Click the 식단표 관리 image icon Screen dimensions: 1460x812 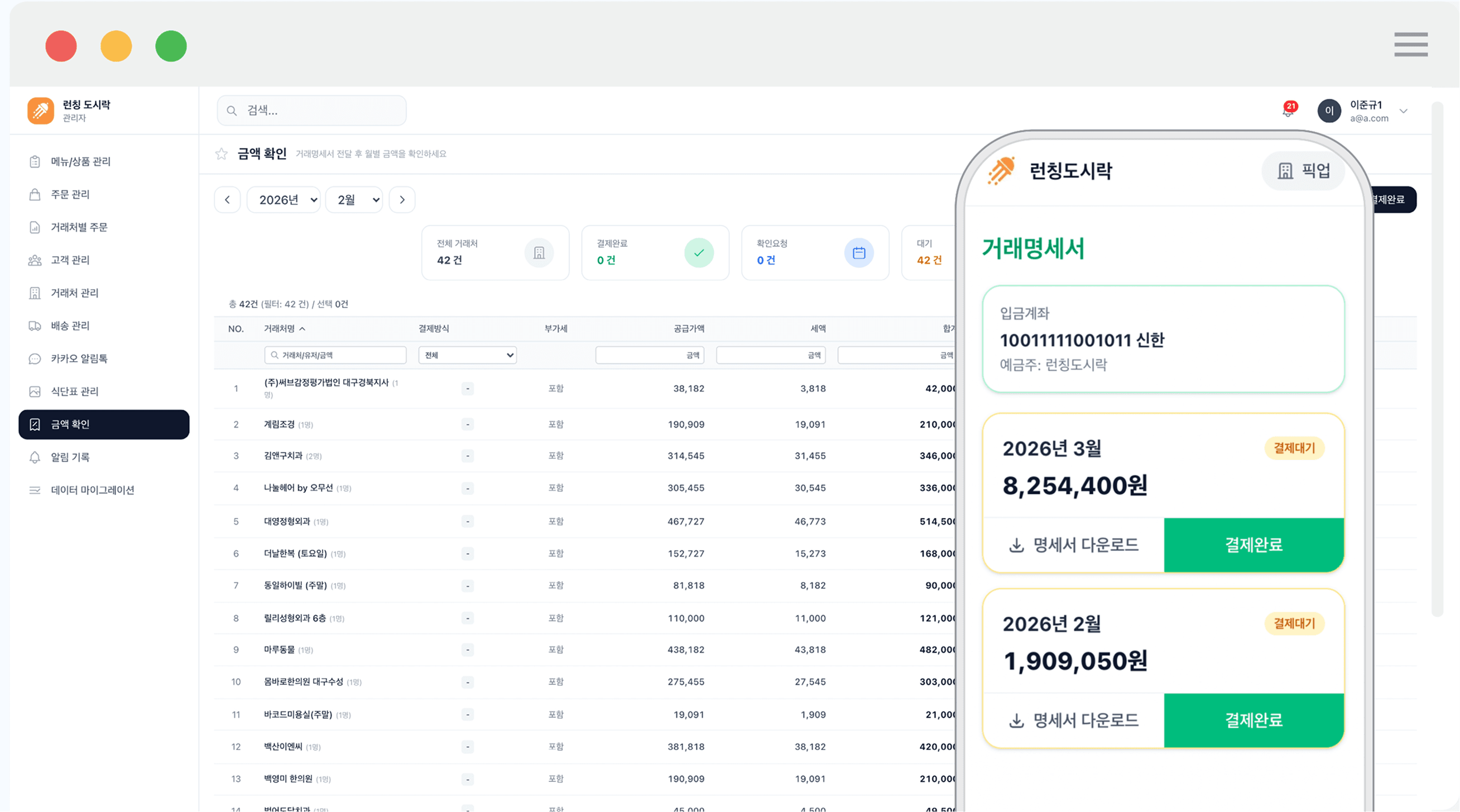[35, 392]
